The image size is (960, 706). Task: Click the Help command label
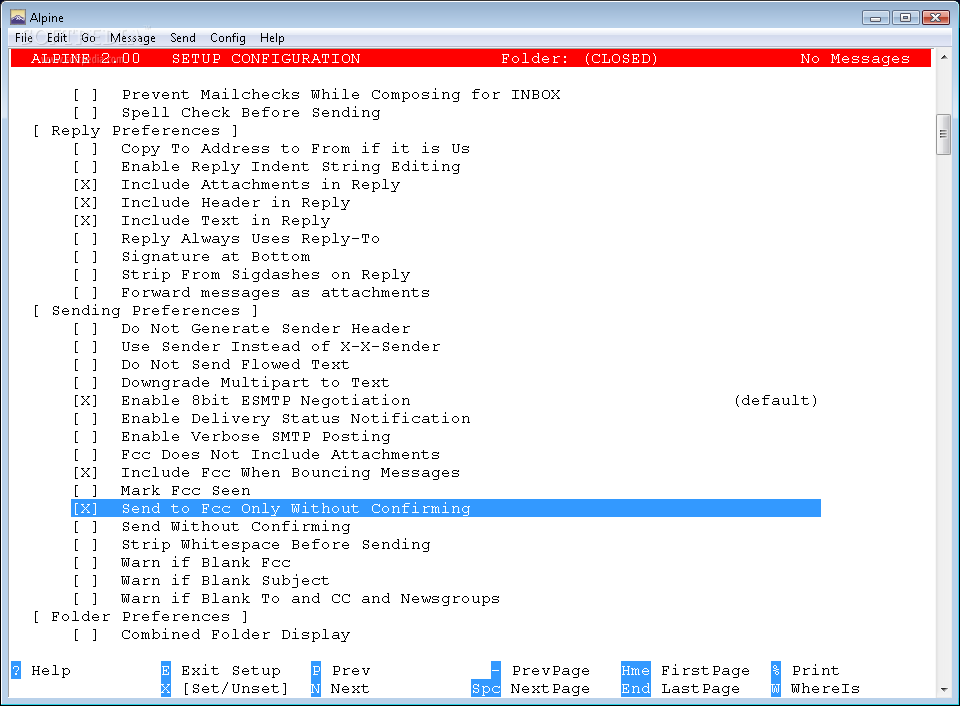pyautogui.click(x=51, y=670)
